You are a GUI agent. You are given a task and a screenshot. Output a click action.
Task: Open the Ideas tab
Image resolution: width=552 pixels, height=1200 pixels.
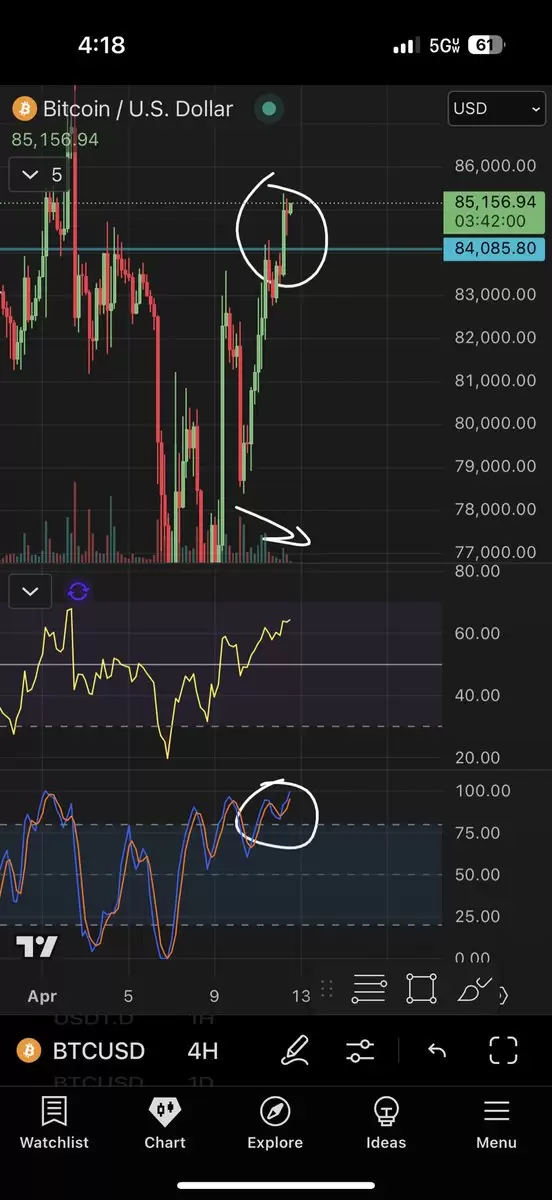386,1122
